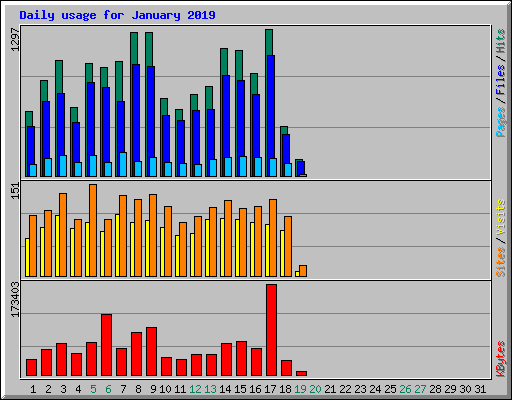Click the "Daily usage for January 2019" title
This screenshot has width=512, height=400.
(117, 15)
